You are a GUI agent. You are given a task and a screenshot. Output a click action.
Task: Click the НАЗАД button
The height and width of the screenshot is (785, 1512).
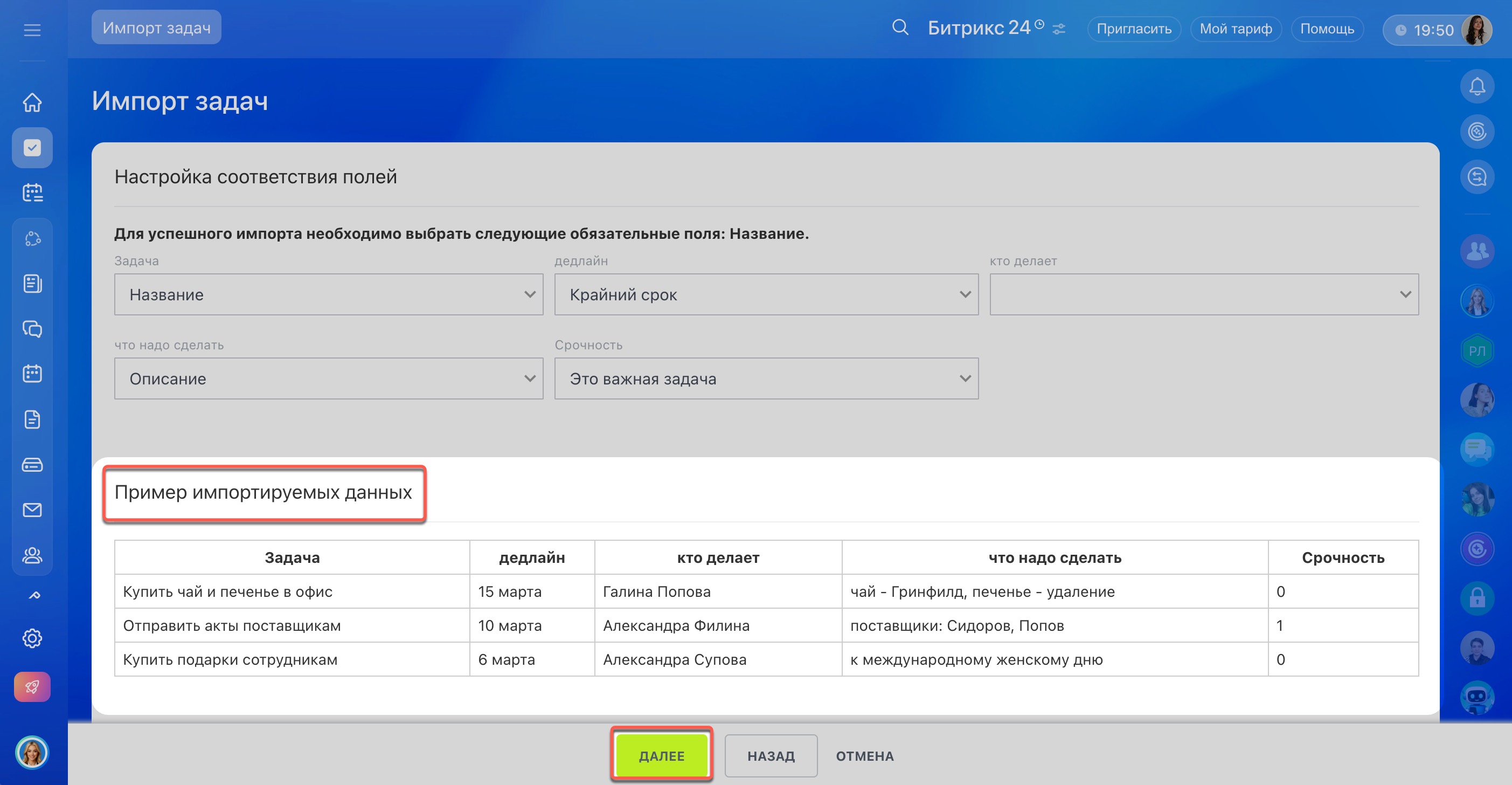(771, 756)
